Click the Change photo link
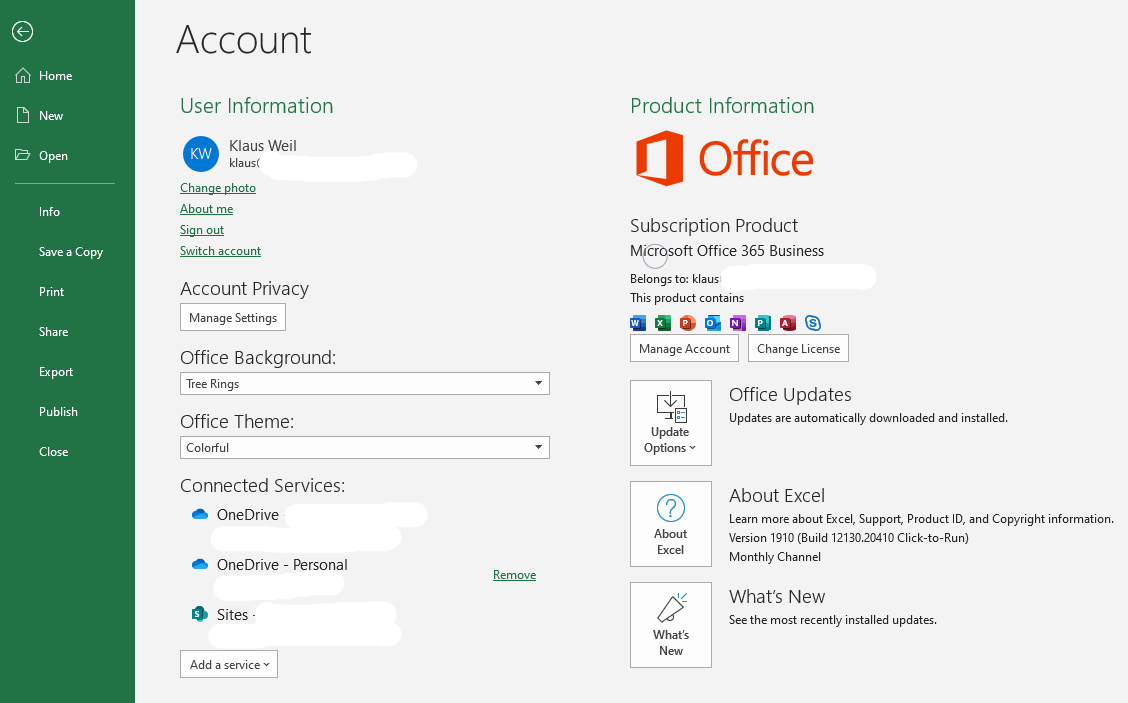The image size is (1128, 703). click(218, 188)
